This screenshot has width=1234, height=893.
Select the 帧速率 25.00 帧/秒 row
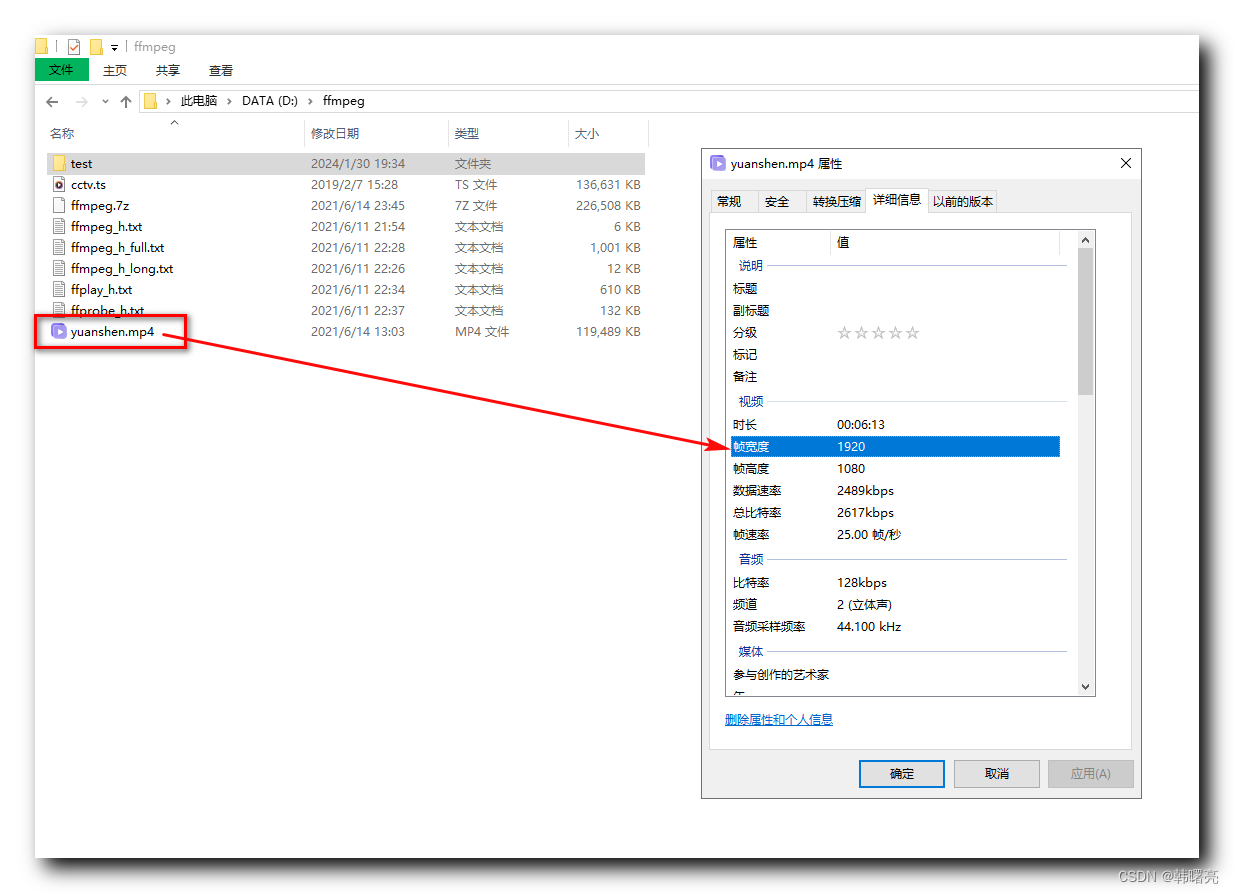pos(895,535)
